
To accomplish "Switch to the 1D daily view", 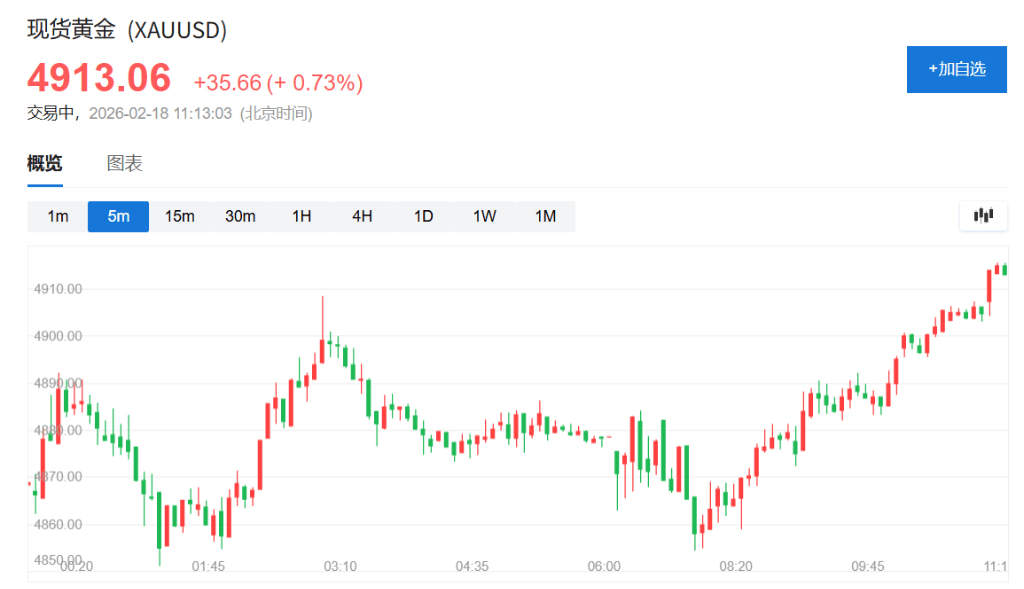I will coord(423,216).
